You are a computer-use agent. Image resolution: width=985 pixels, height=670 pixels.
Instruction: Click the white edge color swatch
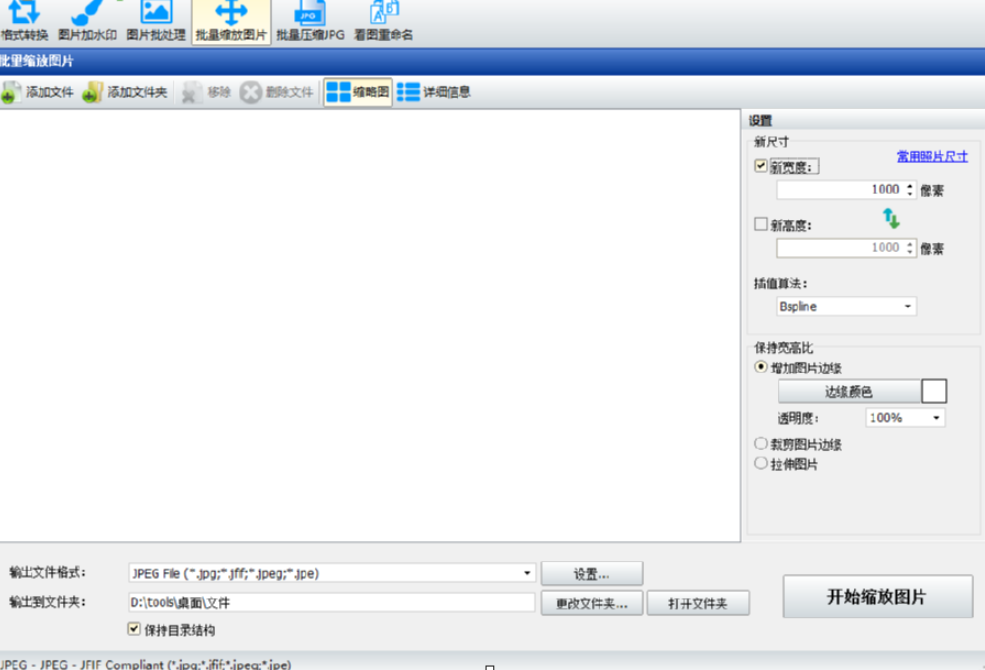point(934,391)
